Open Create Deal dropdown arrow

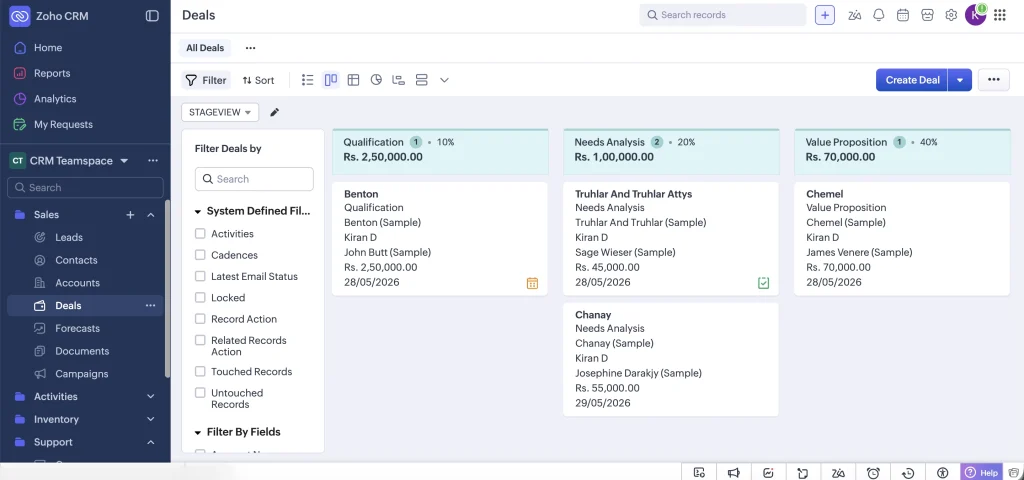pyautogui.click(x=959, y=80)
